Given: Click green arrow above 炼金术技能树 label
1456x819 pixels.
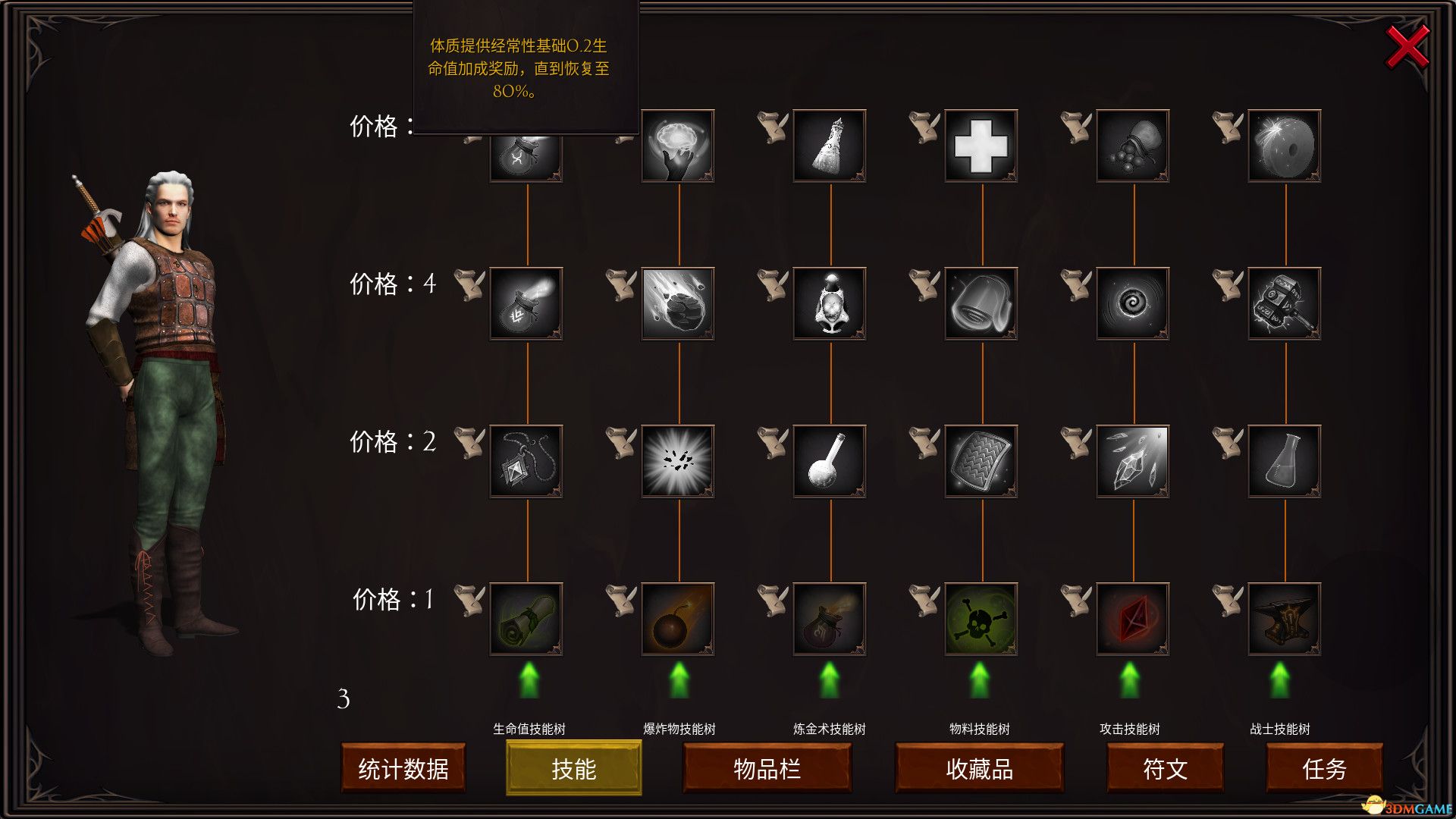Looking at the screenshot, I should pyautogui.click(x=830, y=679).
